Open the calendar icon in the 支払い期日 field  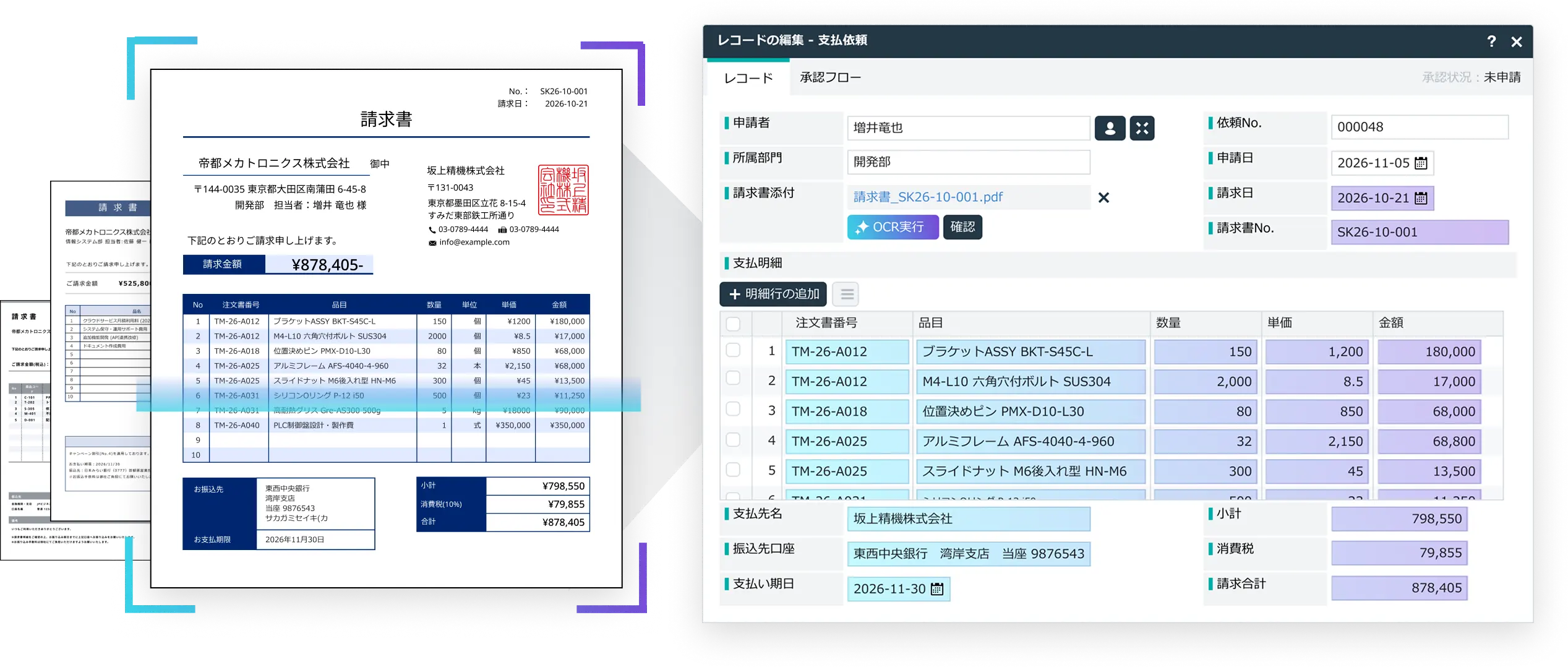point(936,589)
